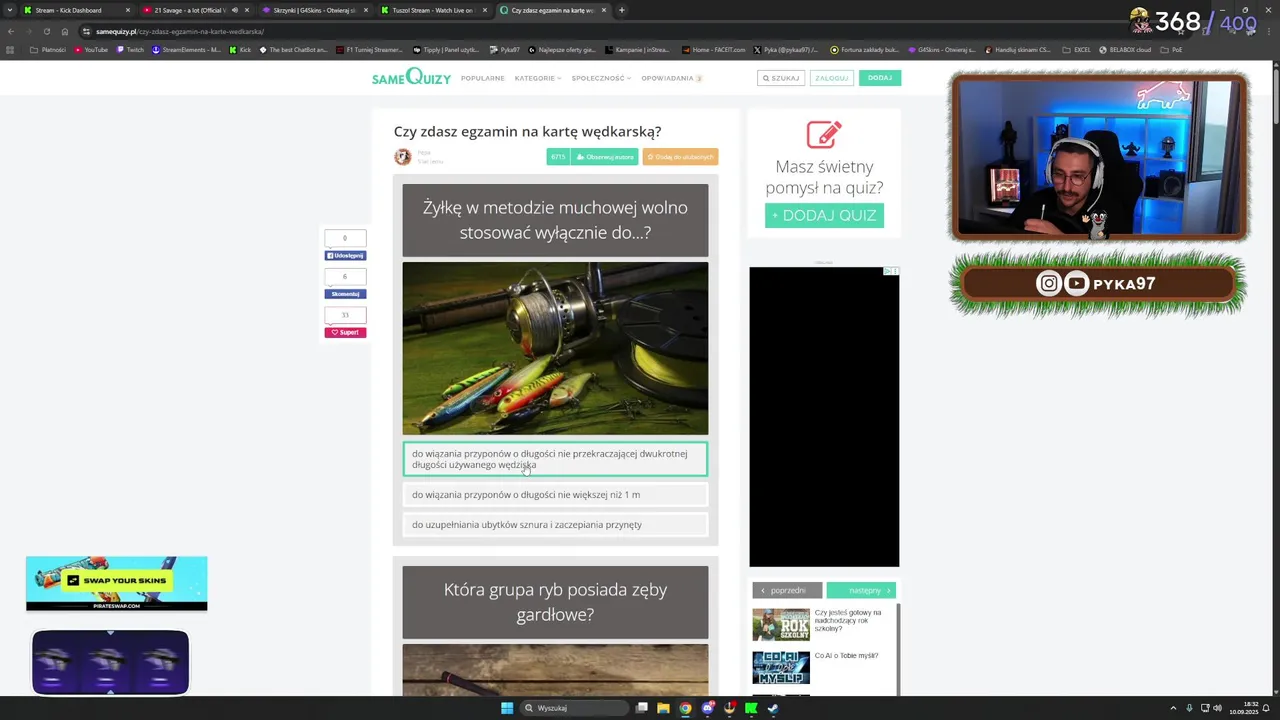Click the Dodaj do ulubionych button

(x=680, y=157)
